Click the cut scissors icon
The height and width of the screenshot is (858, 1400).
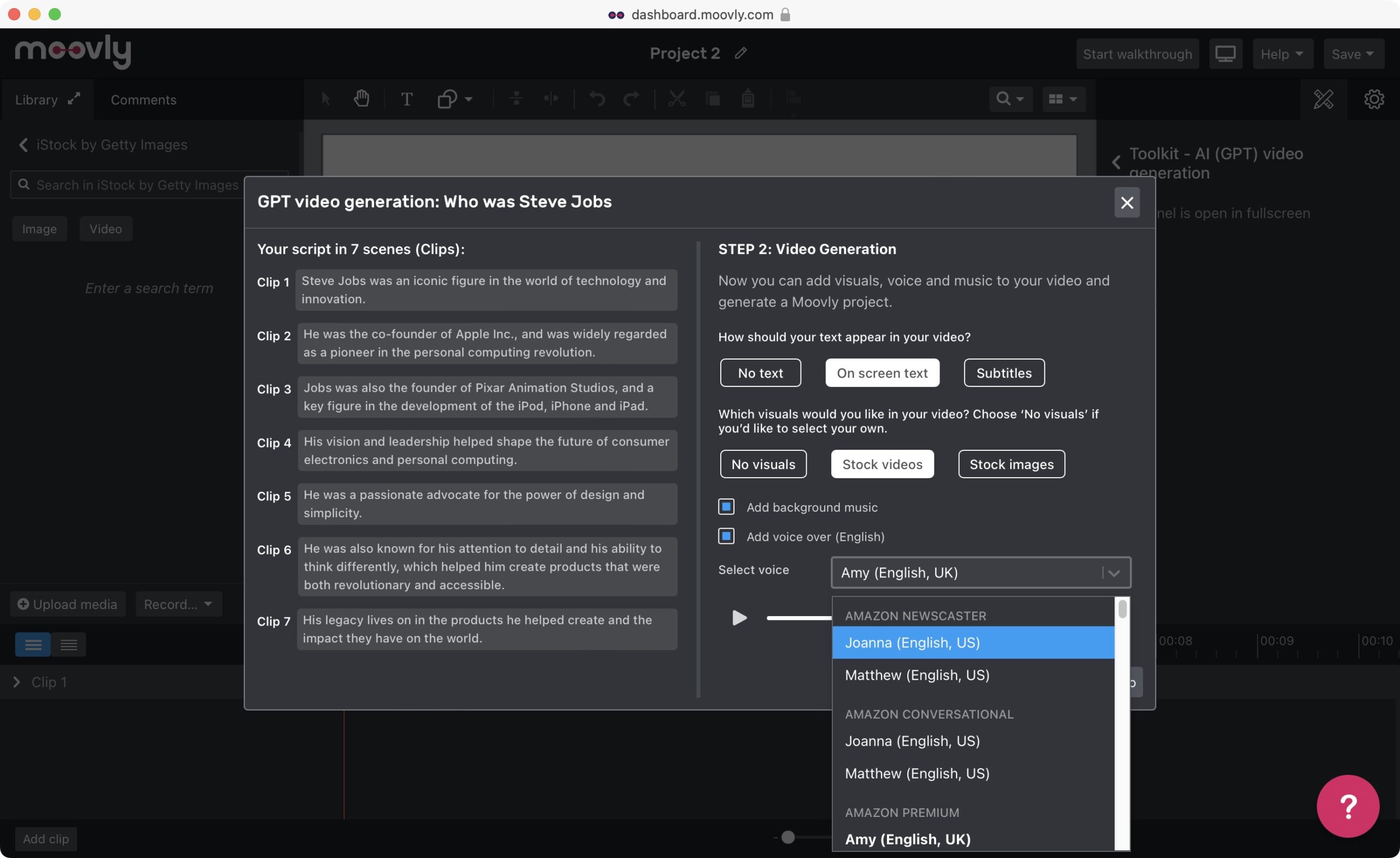coord(676,99)
